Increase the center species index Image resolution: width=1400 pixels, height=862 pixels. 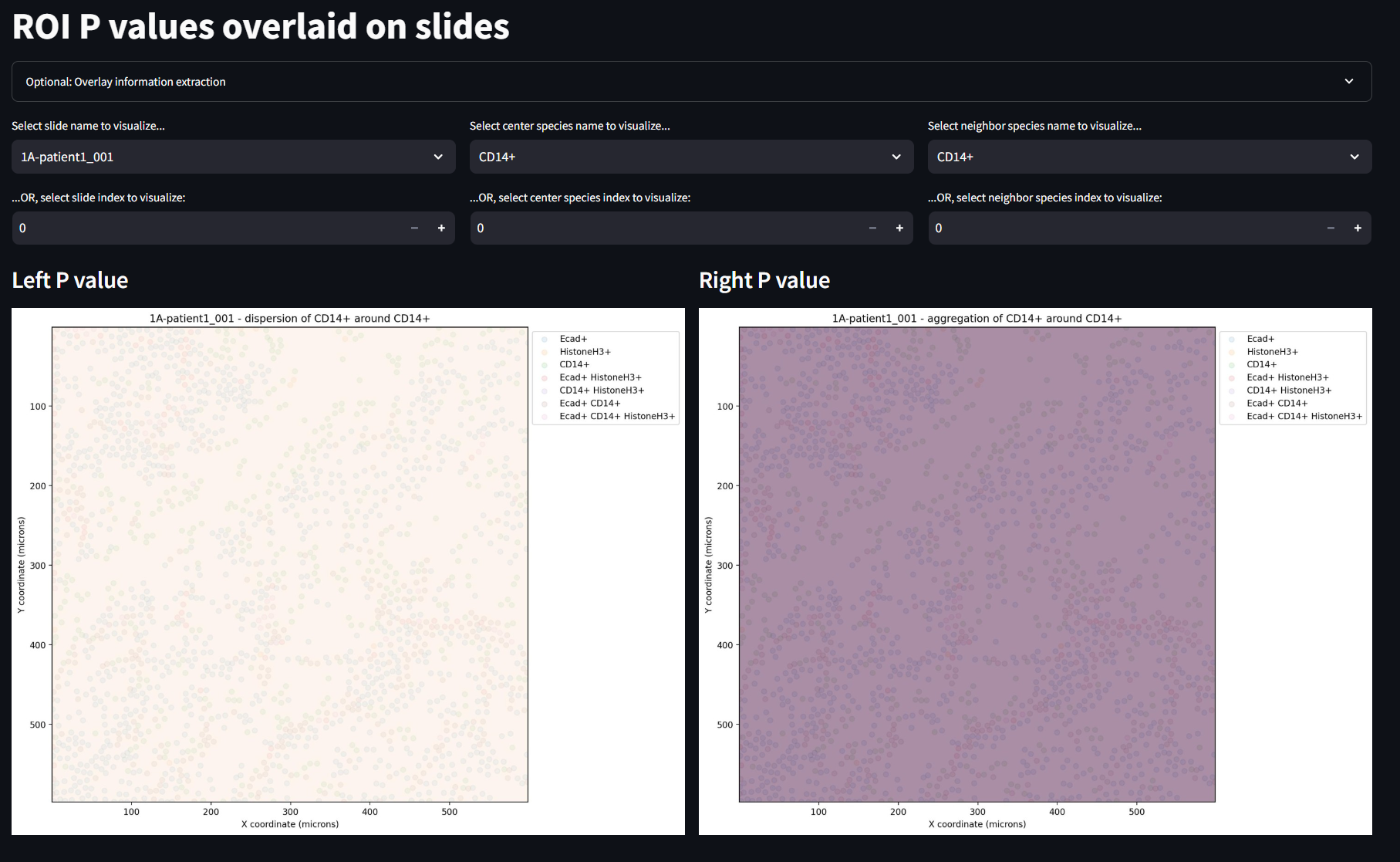[x=899, y=228]
